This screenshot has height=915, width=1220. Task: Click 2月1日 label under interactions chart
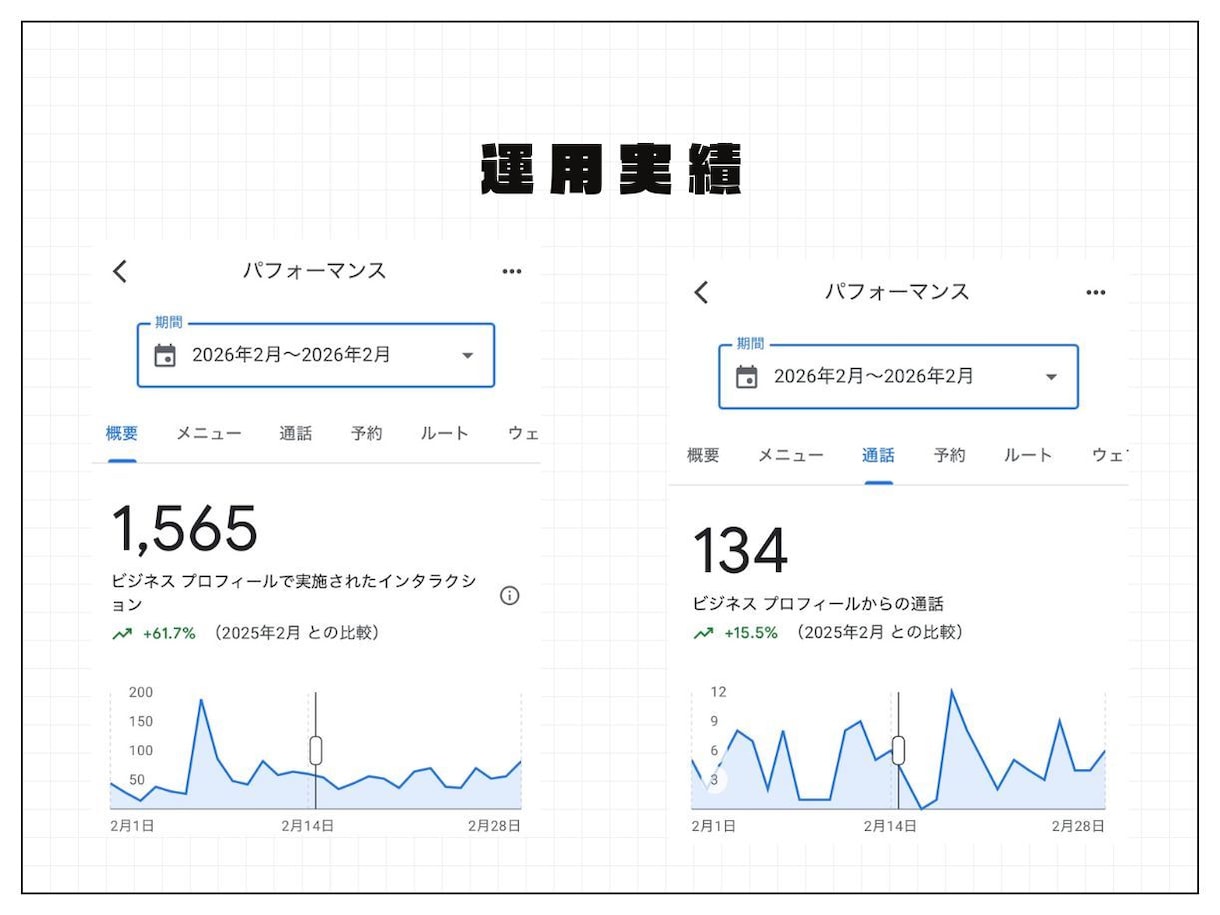pyautogui.click(x=132, y=826)
